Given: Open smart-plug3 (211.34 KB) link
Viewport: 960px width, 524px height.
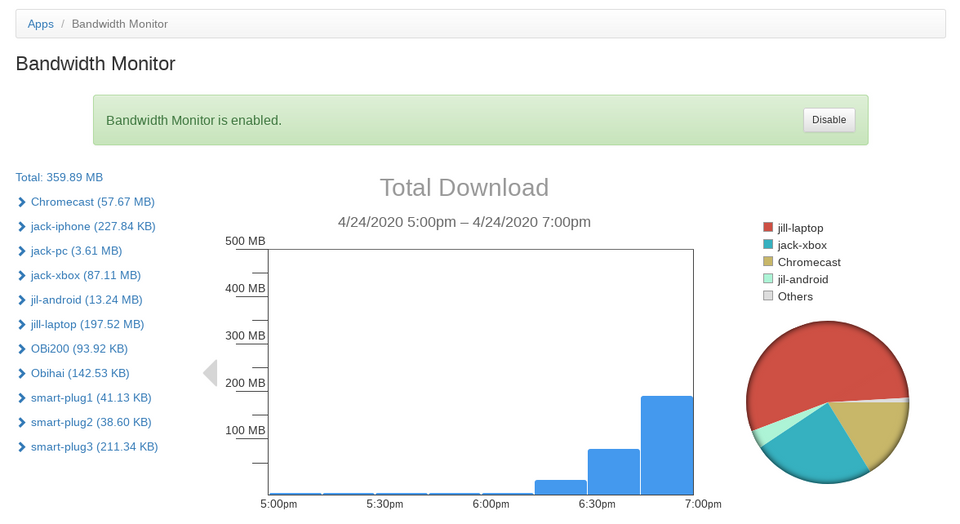Looking at the screenshot, I should (94, 447).
